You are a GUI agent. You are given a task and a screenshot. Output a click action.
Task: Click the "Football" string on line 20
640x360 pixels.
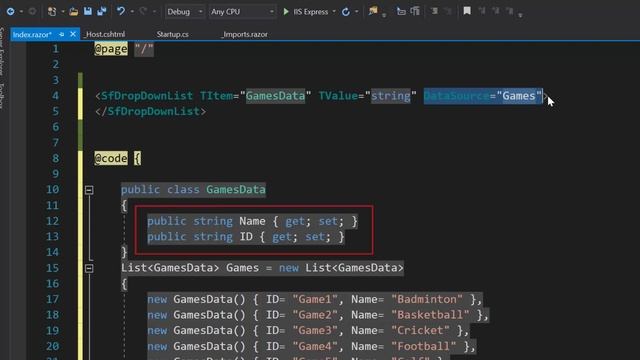click(424, 346)
